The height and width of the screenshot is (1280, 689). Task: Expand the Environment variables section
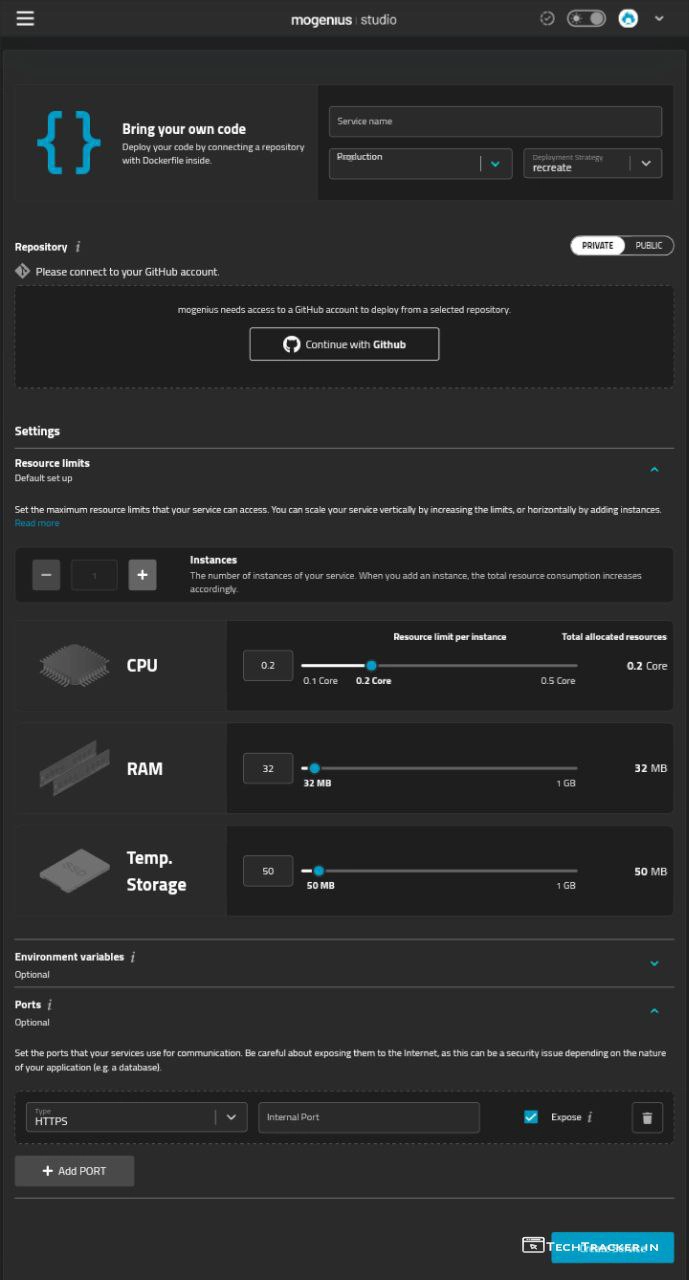[654, 964]
